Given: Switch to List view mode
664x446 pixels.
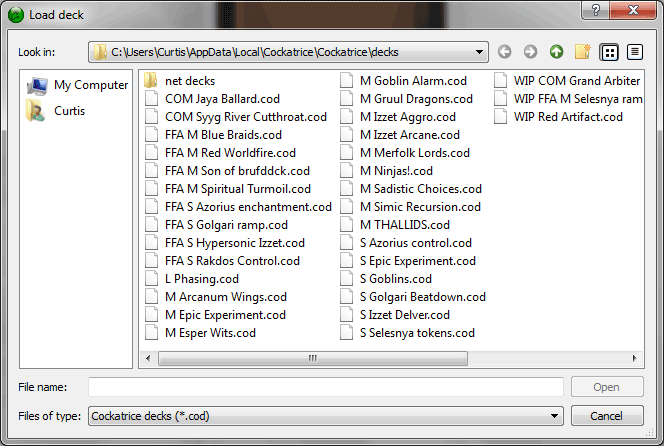Looking at the screenshot, I should [x=609, y=53].
